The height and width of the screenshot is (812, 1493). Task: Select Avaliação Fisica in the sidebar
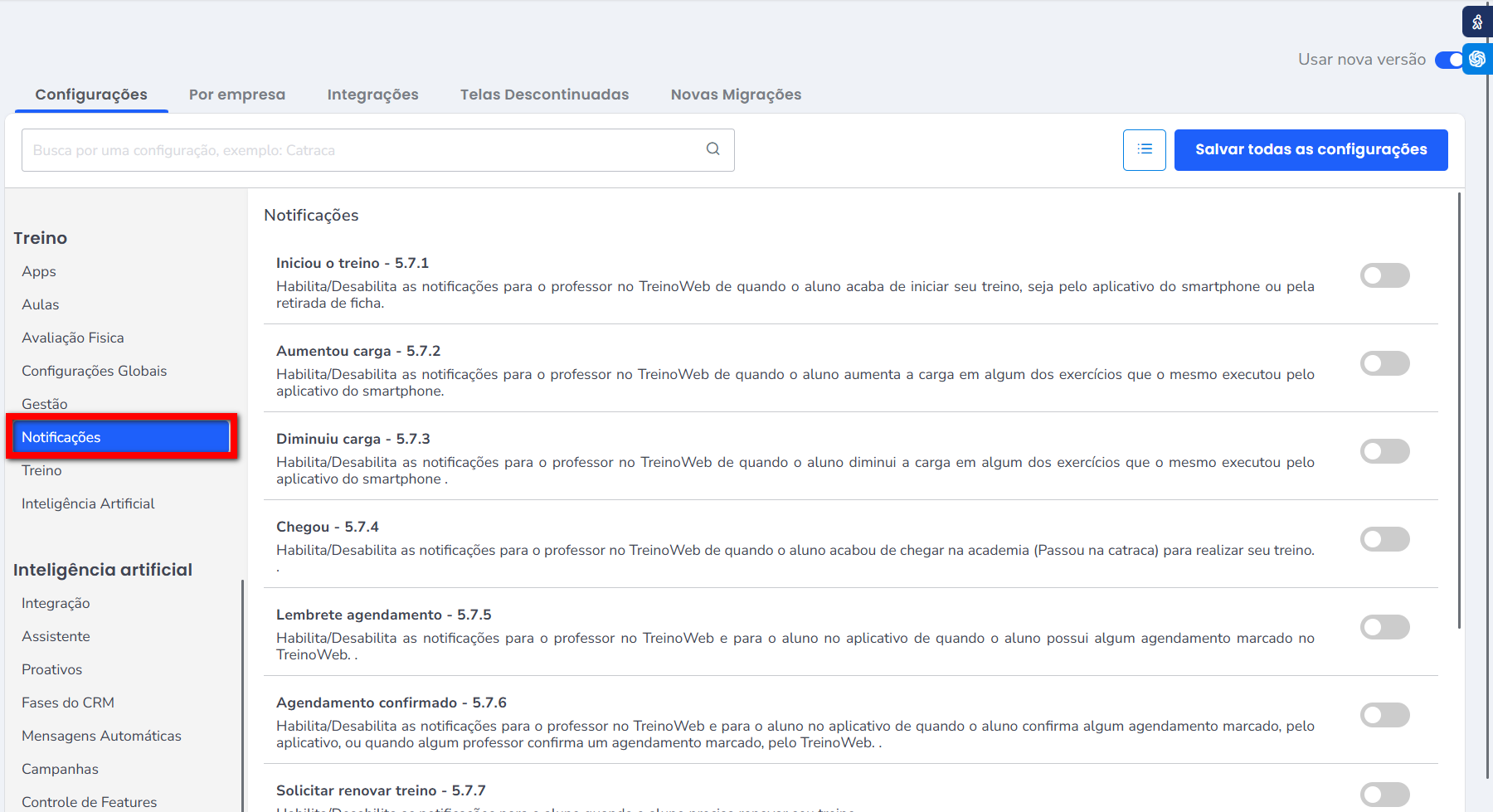click(73, 338)
